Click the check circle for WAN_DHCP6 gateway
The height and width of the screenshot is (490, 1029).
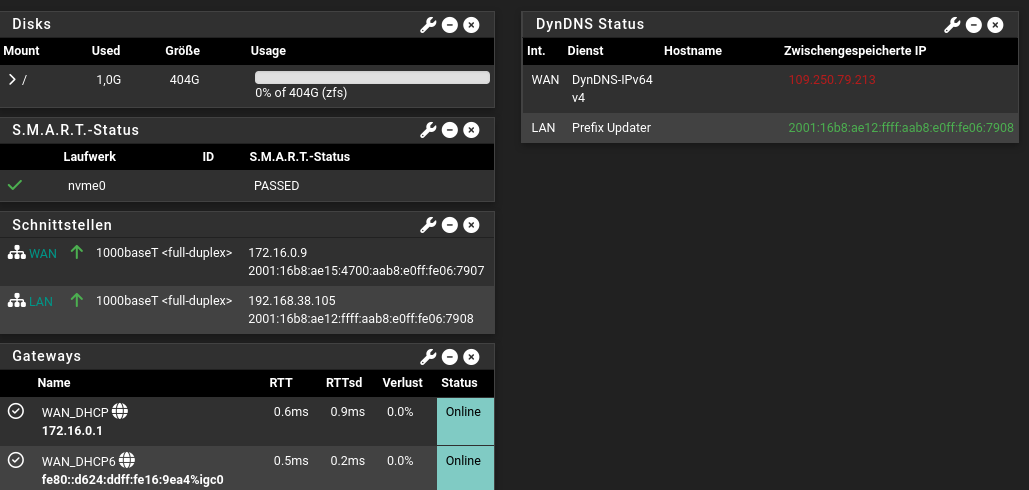point(16,460)
